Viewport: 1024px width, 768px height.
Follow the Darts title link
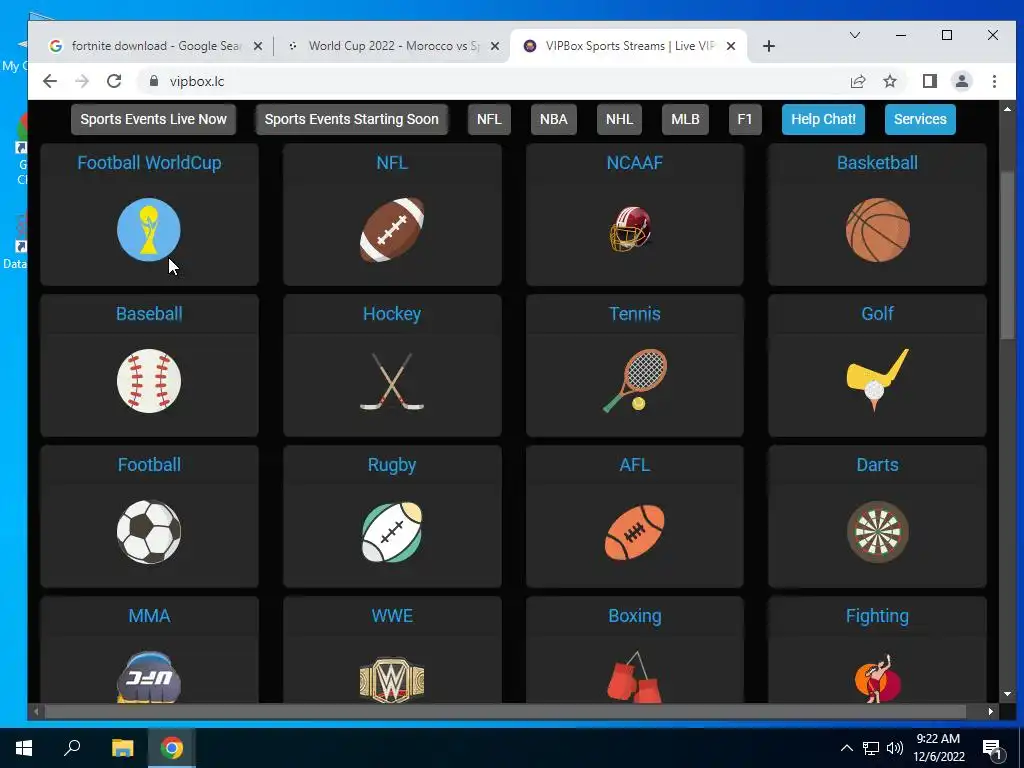[877, 465]
